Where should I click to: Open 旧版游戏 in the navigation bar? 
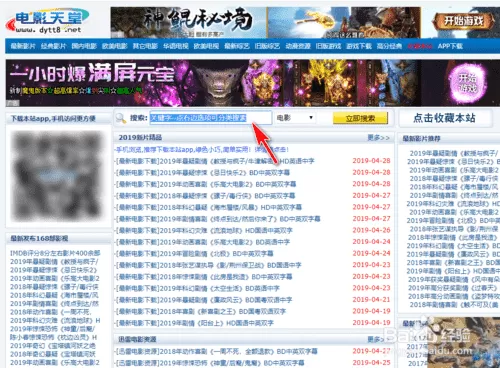(328, 46)
